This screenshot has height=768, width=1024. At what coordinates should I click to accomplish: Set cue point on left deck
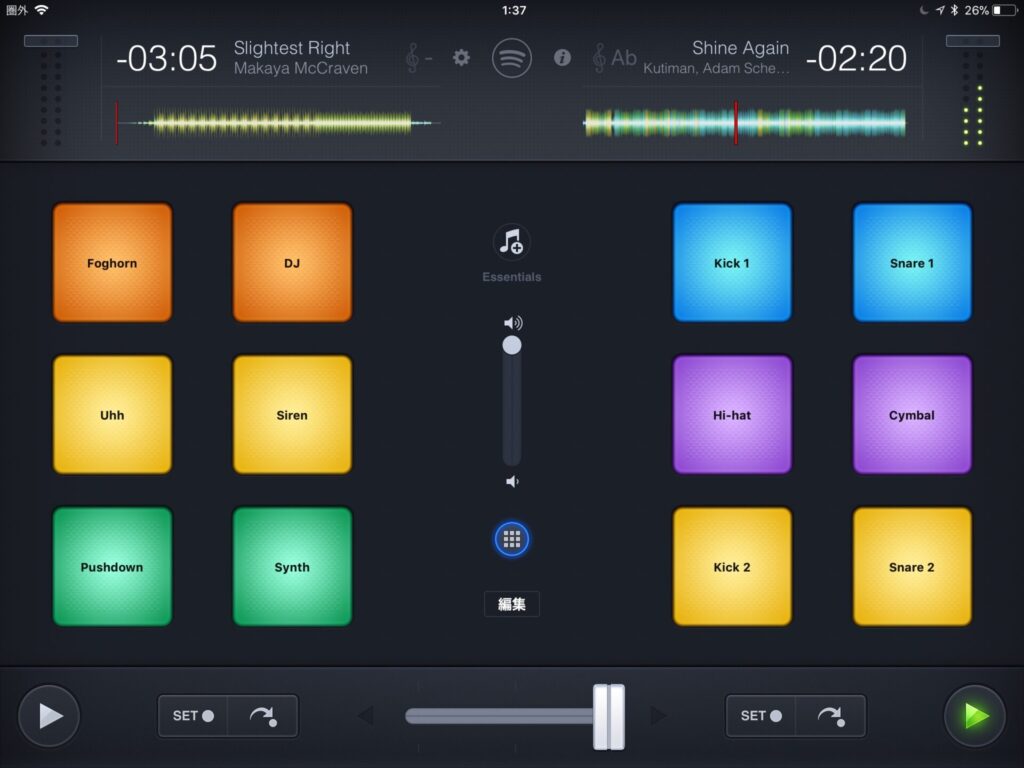coord(193,716)
